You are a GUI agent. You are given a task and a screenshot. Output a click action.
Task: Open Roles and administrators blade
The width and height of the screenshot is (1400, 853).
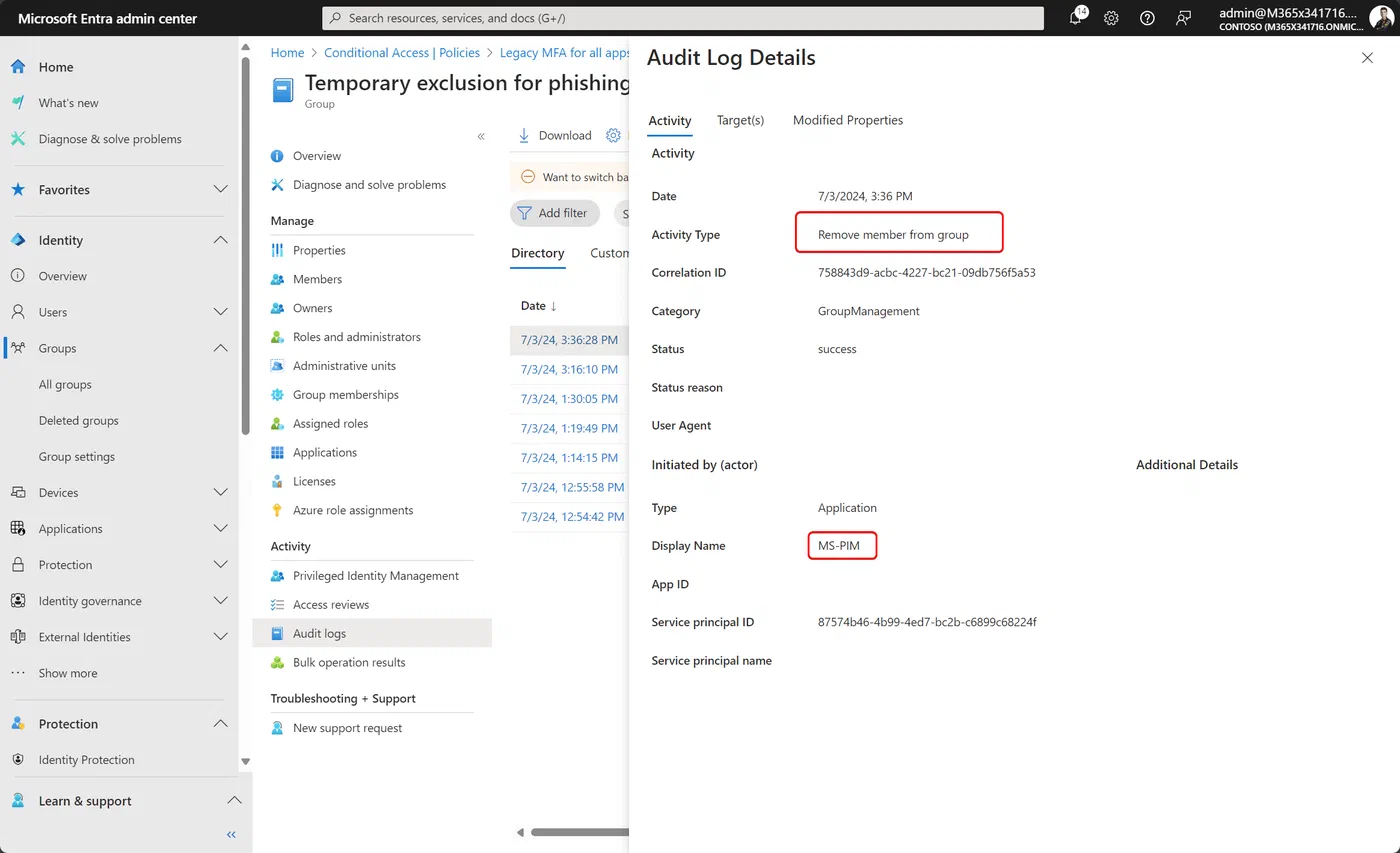[x=356, y=337]
